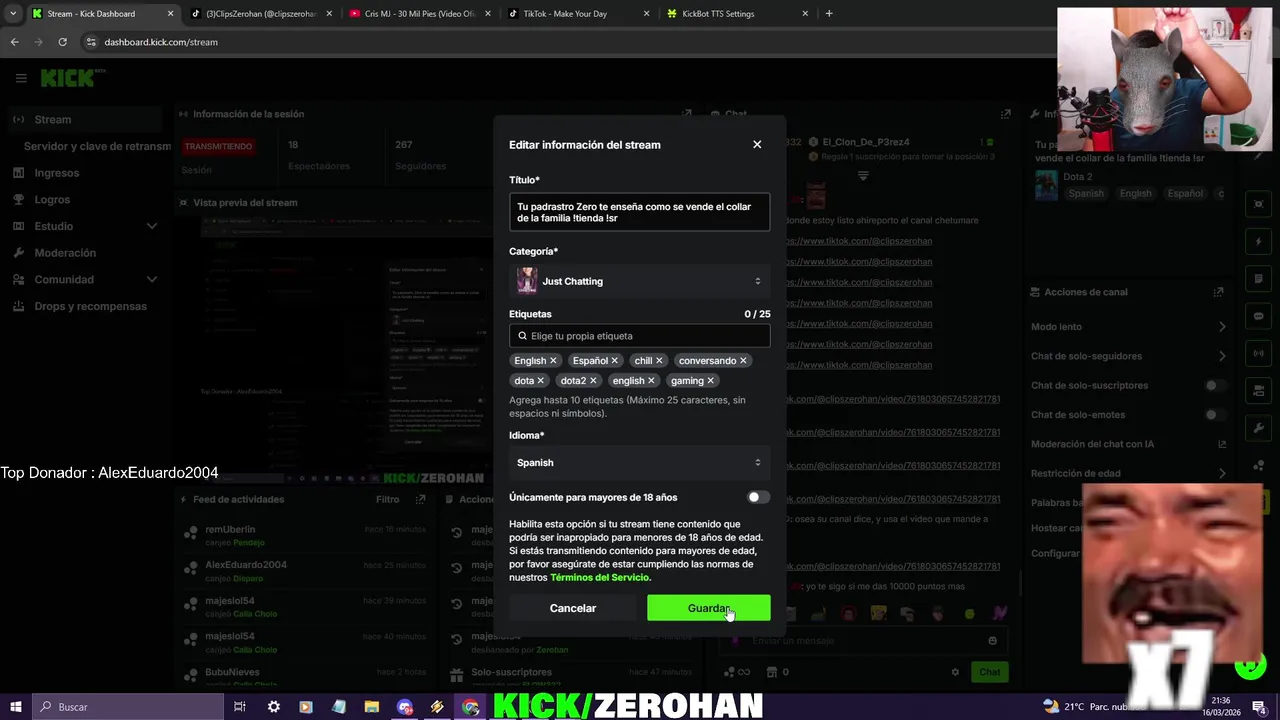The height and width of the screenshot is (720, 1280).
Task: Pop out the Feed de actividades panel
Action: click(x=421, y=499)
